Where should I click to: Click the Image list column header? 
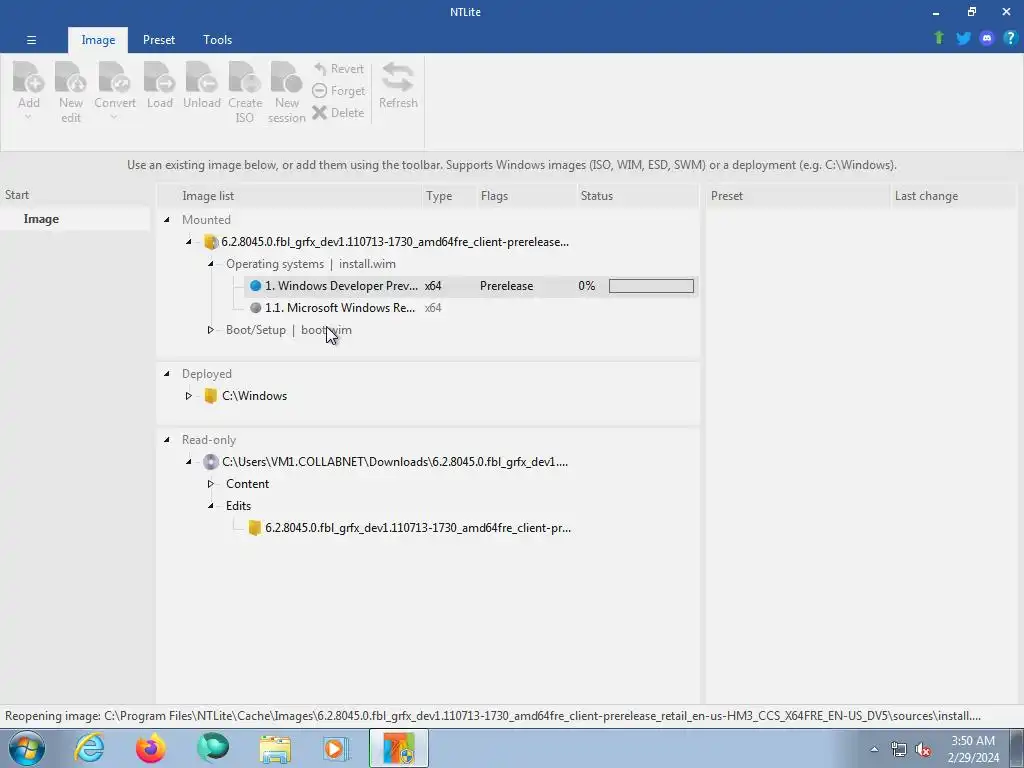(290, 196)
